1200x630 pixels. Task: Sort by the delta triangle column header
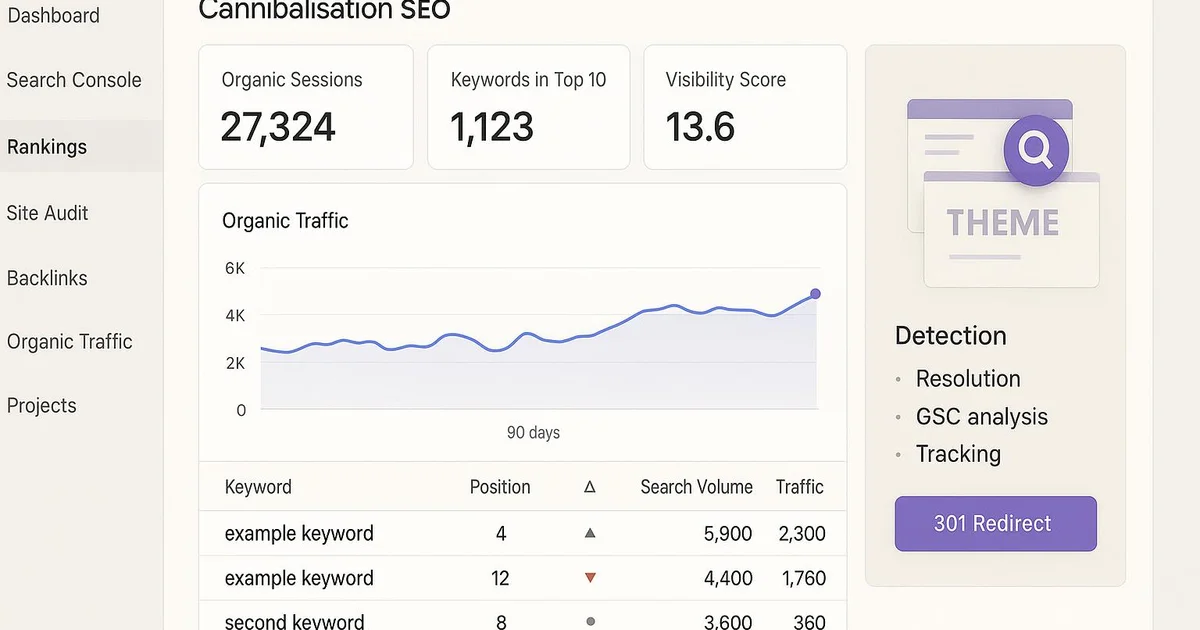[x=590, y=488]
